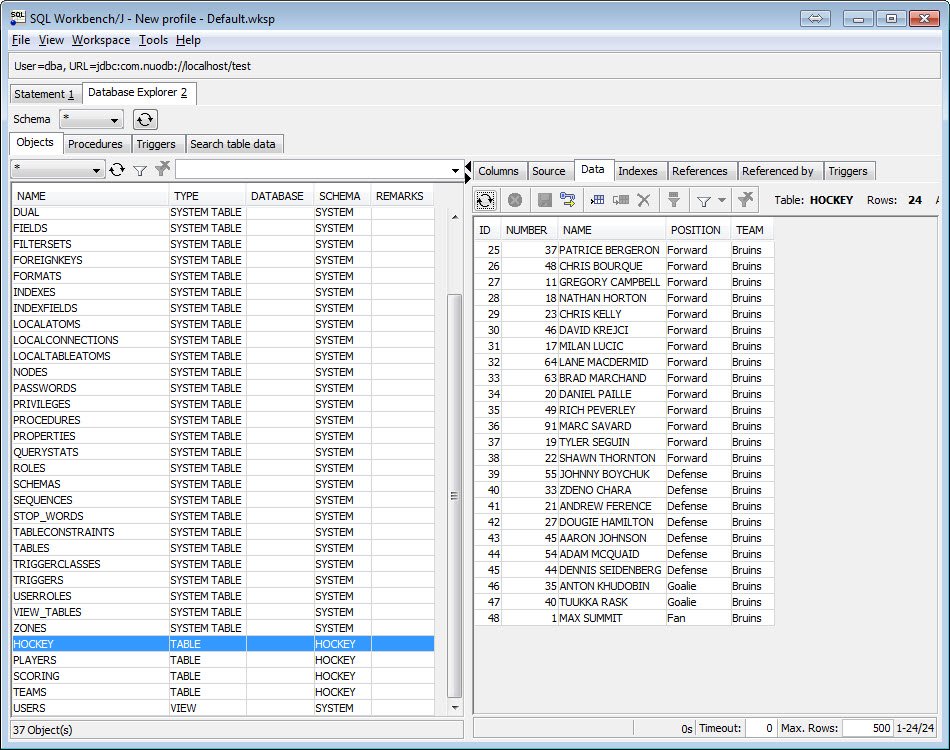Viewport: 950px width, 750px height.
Task: Click the delete row X icon
Action: click(x=643, y=200)
